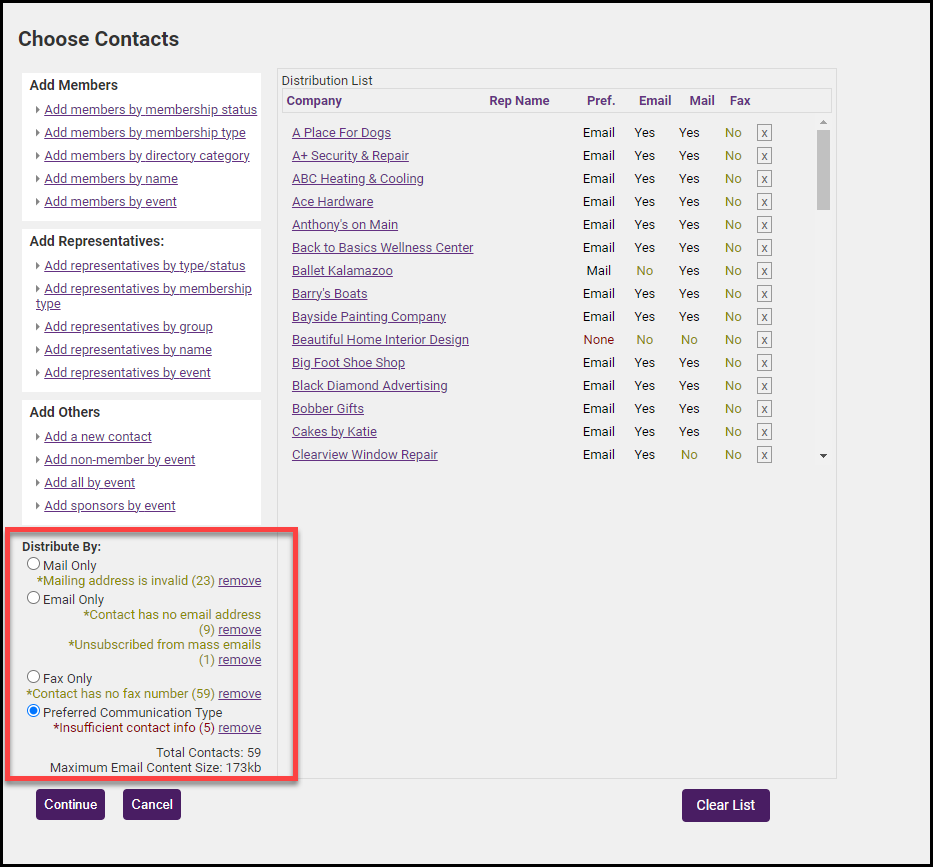Image resolution: width=933 pixels, height=867 pixels.
Task: Remove Cakes by Katie from list
Action: [764, 432]
